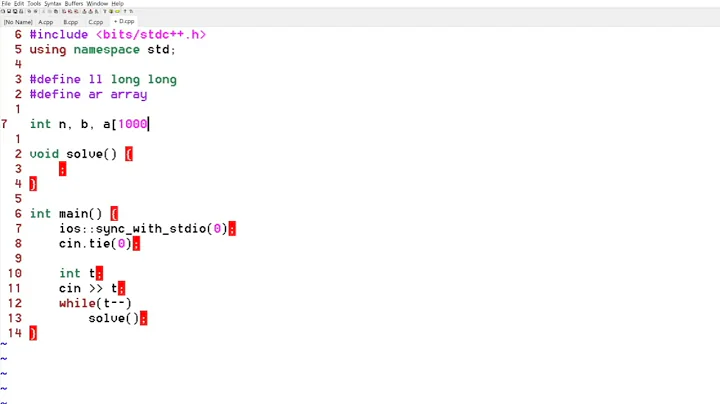The height and width of the screenshot is (404, 720).
Task: Switch to the B.cpp tab
Action: (71, 22)
